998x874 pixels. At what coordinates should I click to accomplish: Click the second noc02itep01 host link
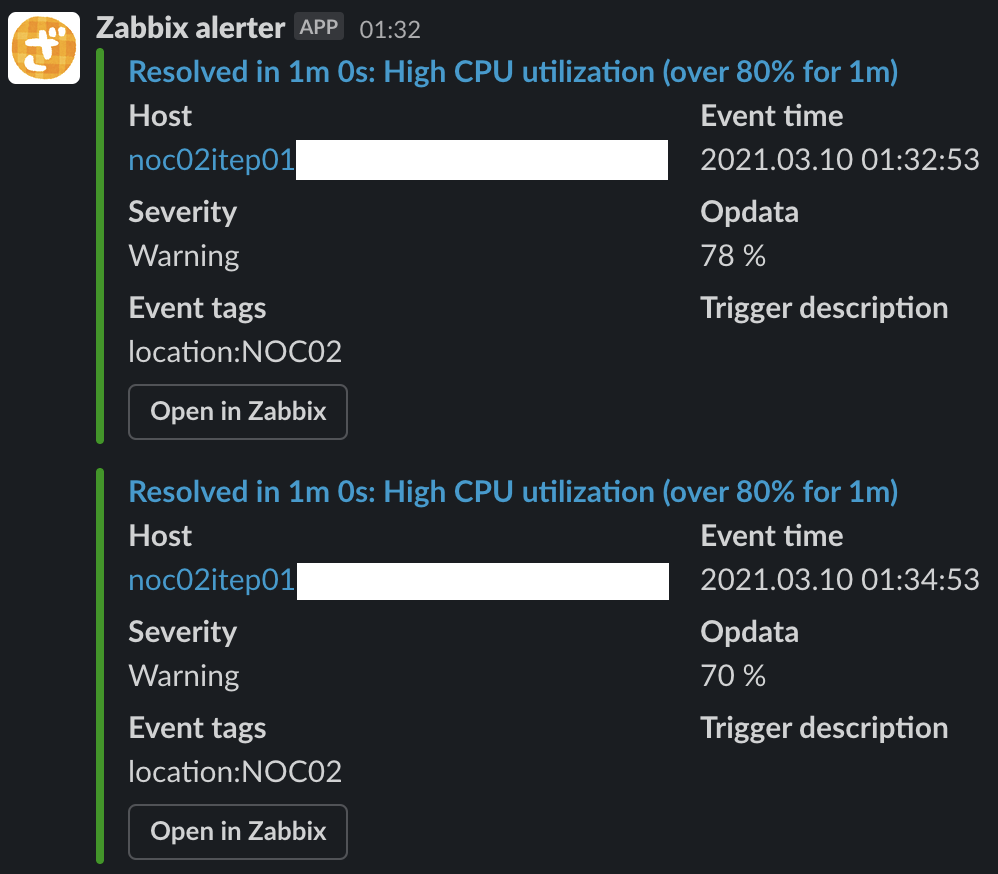[x=211, y=580]
